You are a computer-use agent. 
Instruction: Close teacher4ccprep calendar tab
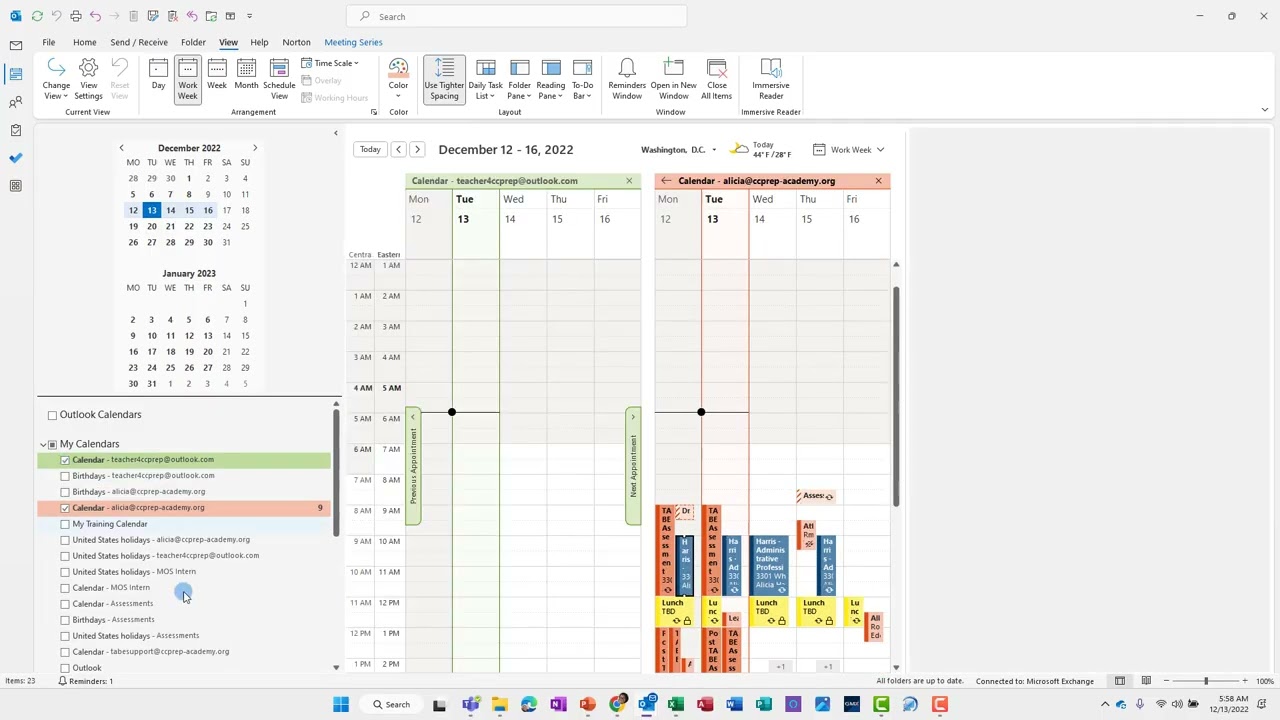tap(629, 181)
